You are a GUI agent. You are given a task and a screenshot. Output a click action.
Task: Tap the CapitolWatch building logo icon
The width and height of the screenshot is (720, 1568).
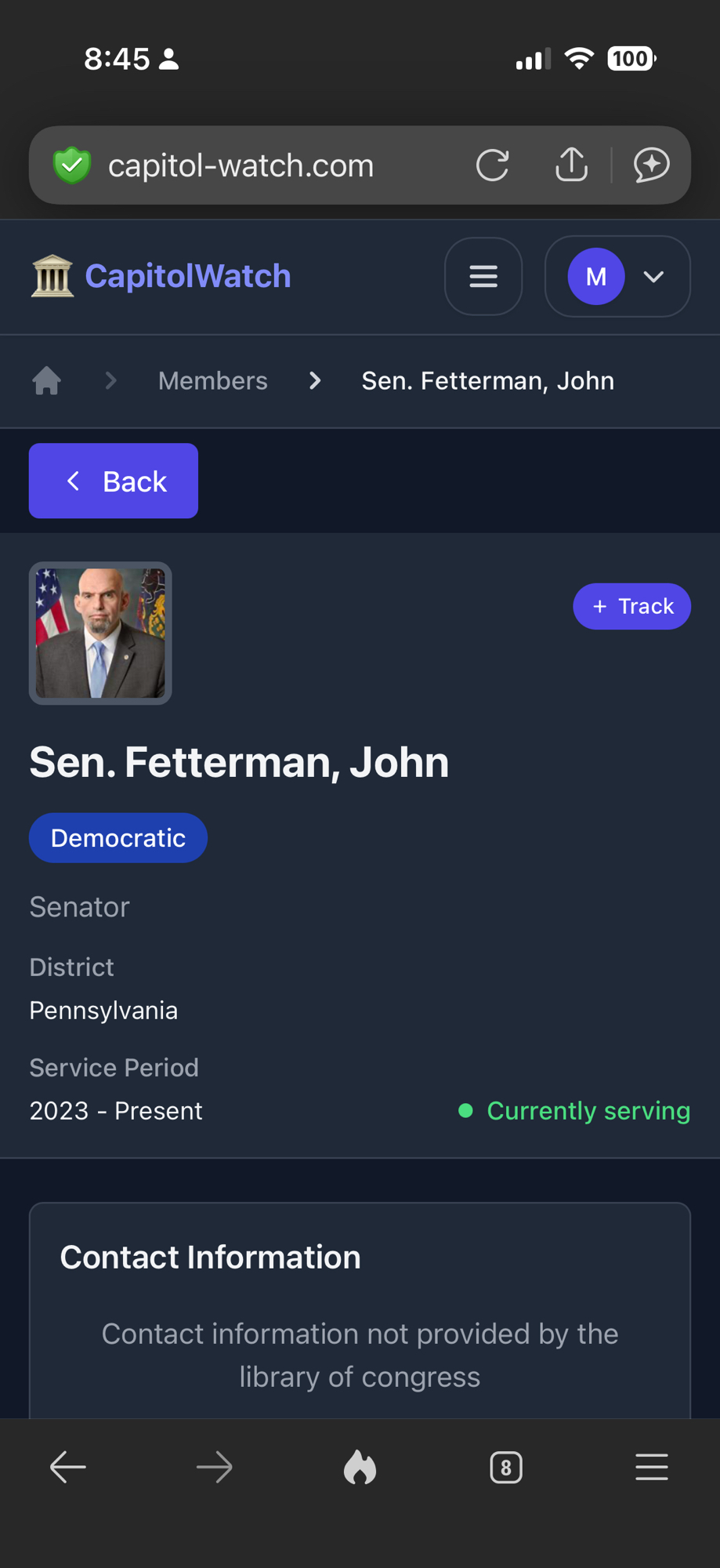pyautogui.click(x=52, y=277)
